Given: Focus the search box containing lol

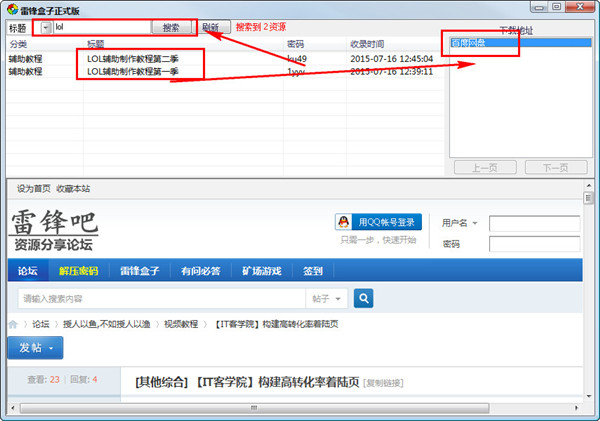Looking at the screenshot, I should (x=102, y=27).
